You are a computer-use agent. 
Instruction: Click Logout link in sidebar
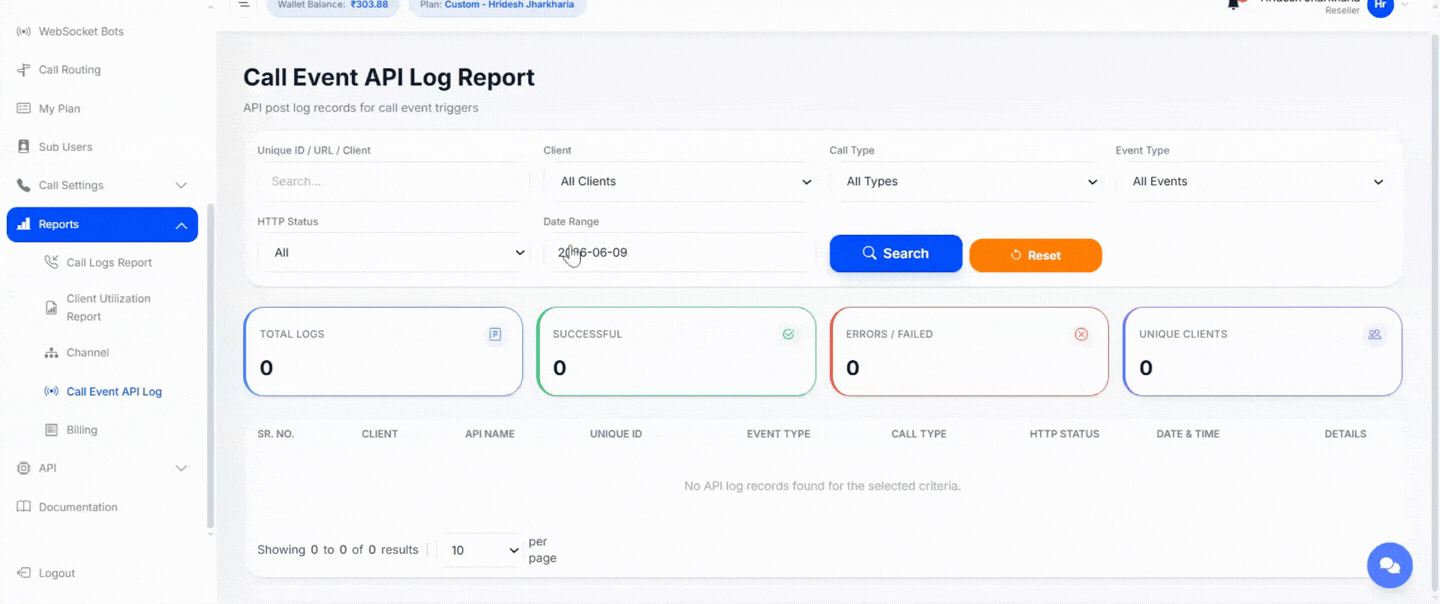[x=57, y=574]
